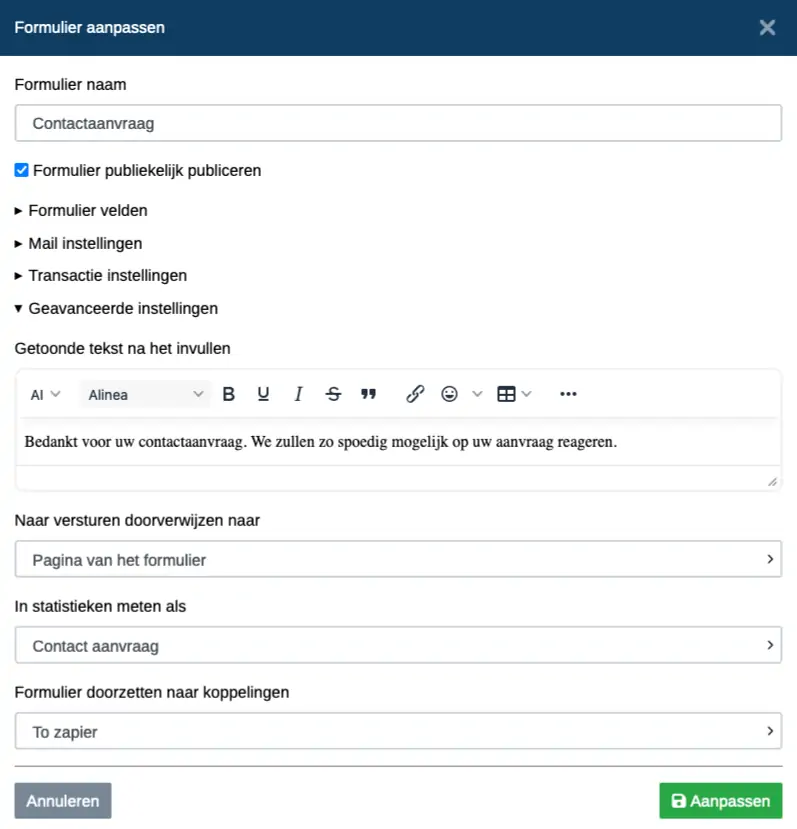Open the AI dropdown in editor
Viewport: 797px width, 829px height.
click(x=45, y=394)
